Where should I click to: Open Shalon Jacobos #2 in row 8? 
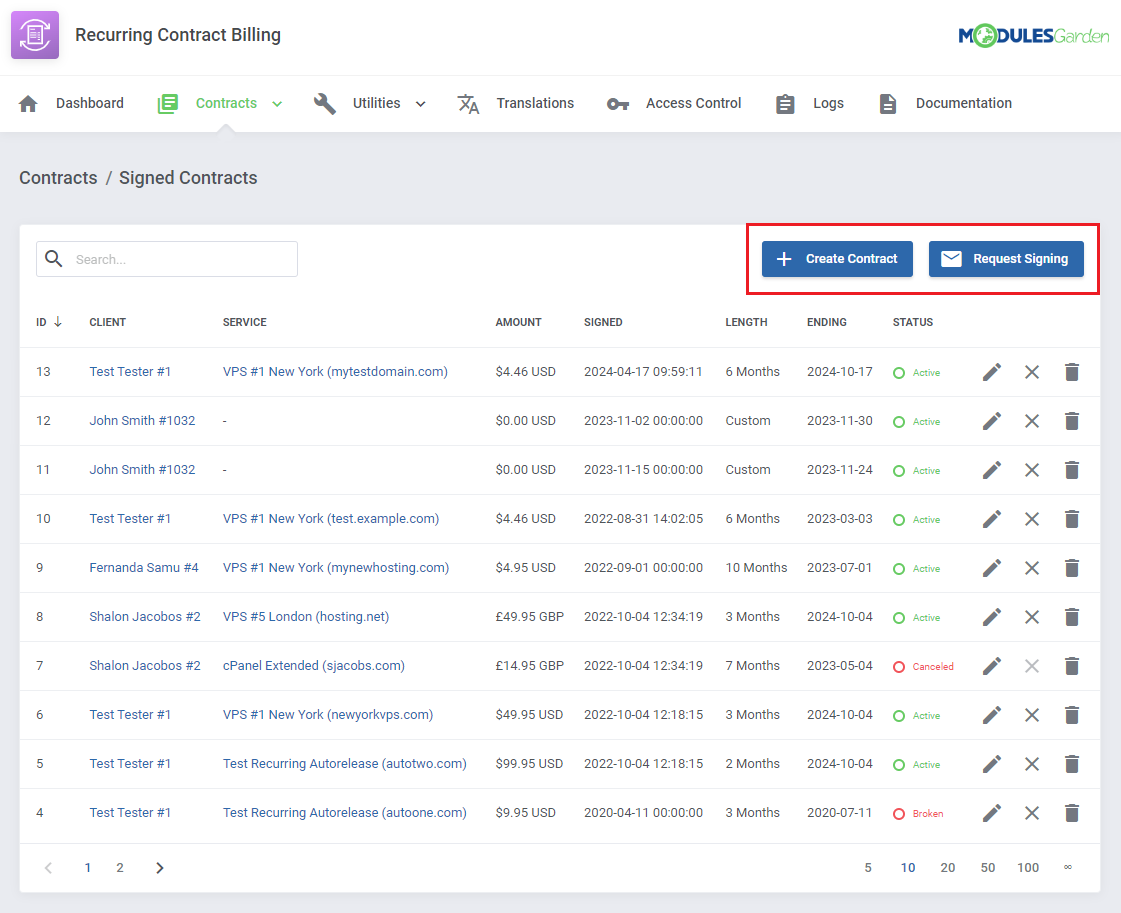[x=145, y=616]
